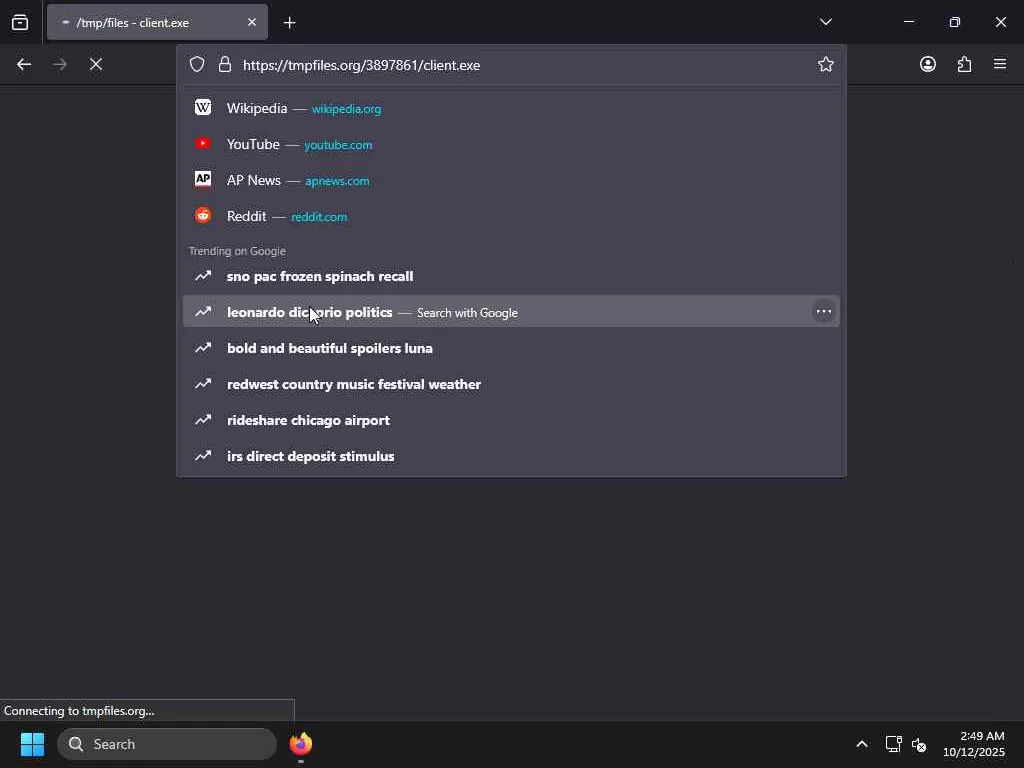The height and width of the screenshot is (768, 1024).
Task: Stop loading the page
Action: click(x=96, y=64)
